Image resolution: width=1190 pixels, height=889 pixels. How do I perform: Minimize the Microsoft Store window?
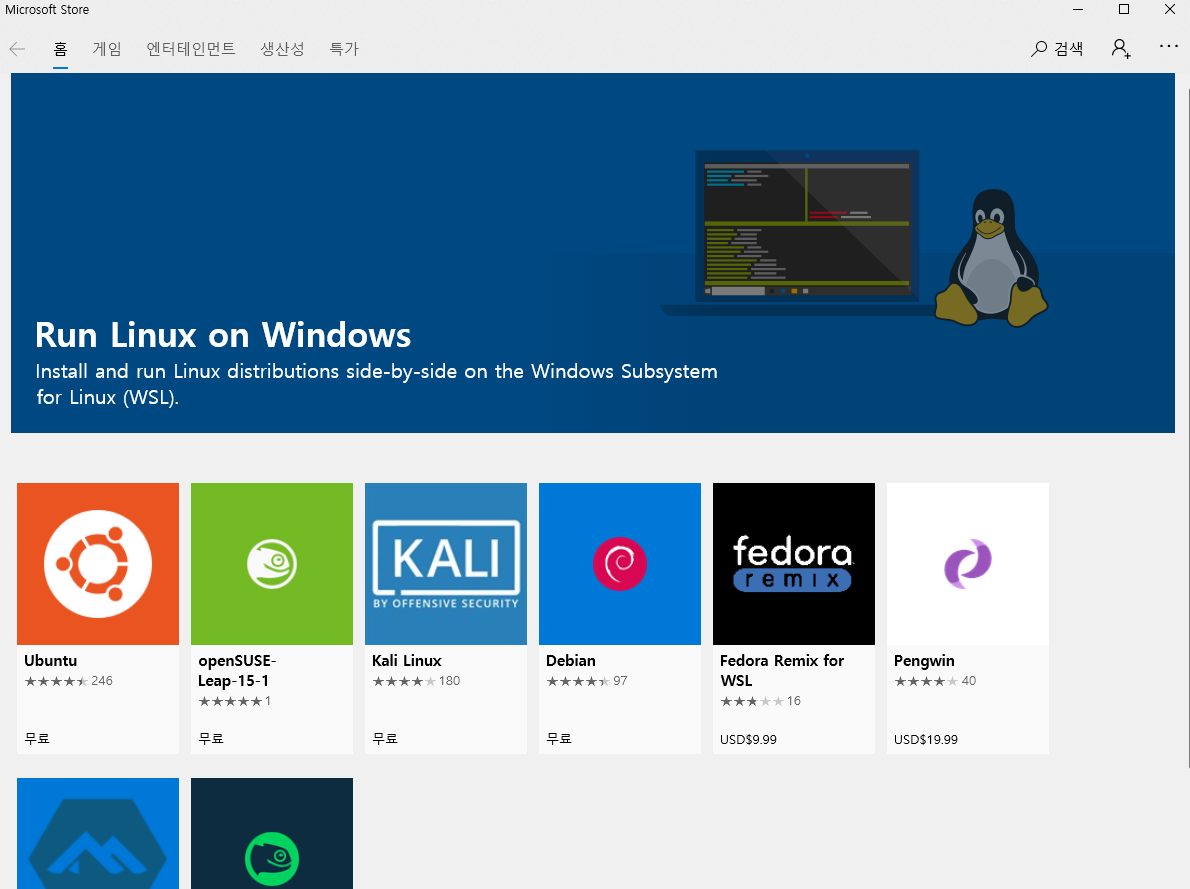coord(1078,10)
